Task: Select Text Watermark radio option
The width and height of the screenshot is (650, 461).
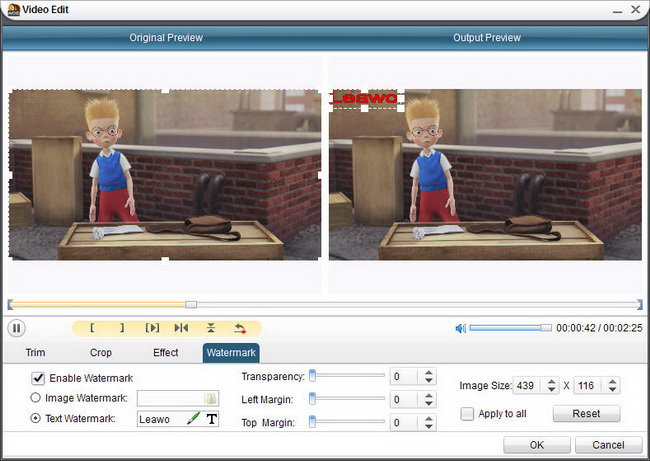Action: 36,418
